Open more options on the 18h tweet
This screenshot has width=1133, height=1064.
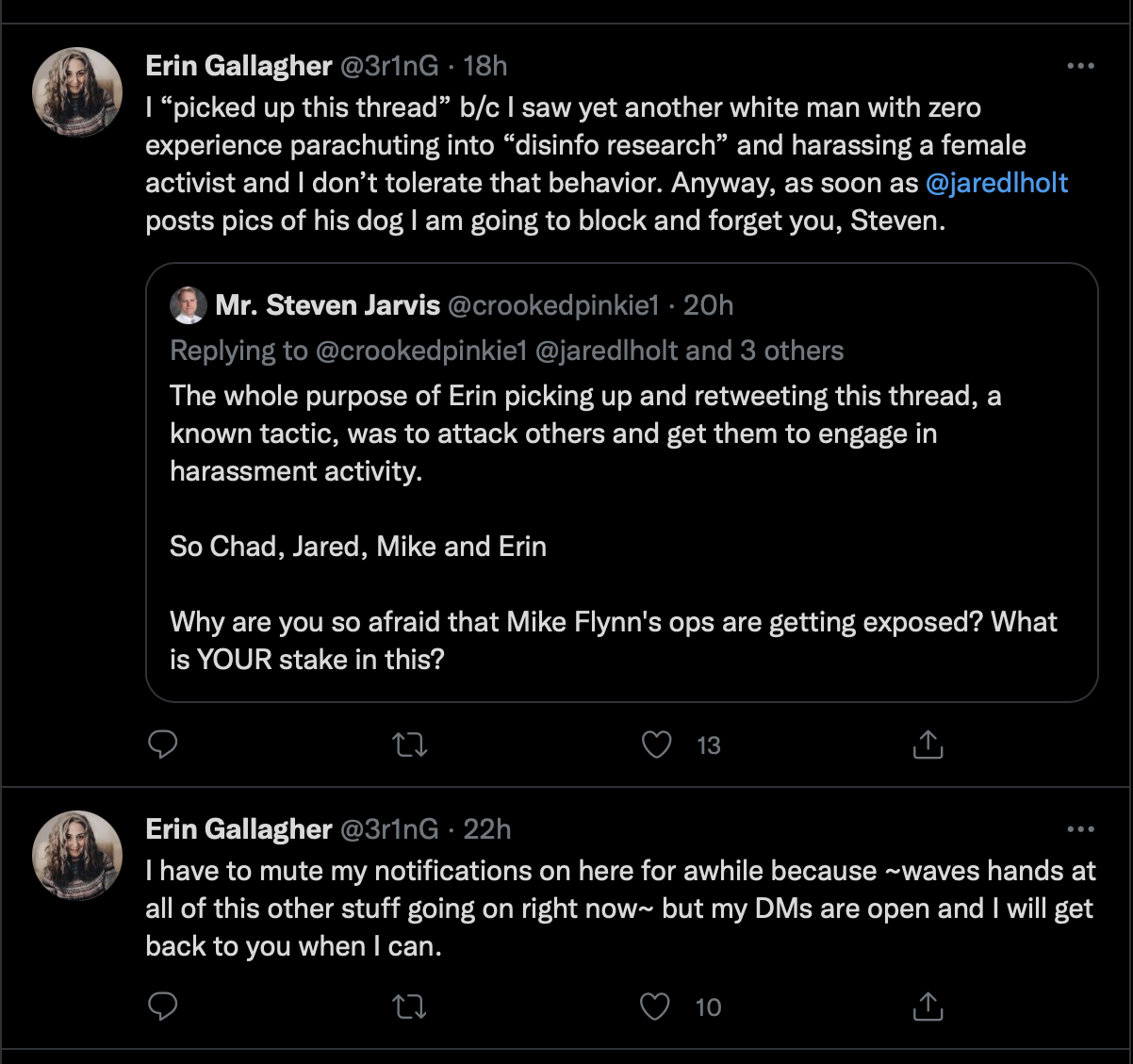point(1080,66)
